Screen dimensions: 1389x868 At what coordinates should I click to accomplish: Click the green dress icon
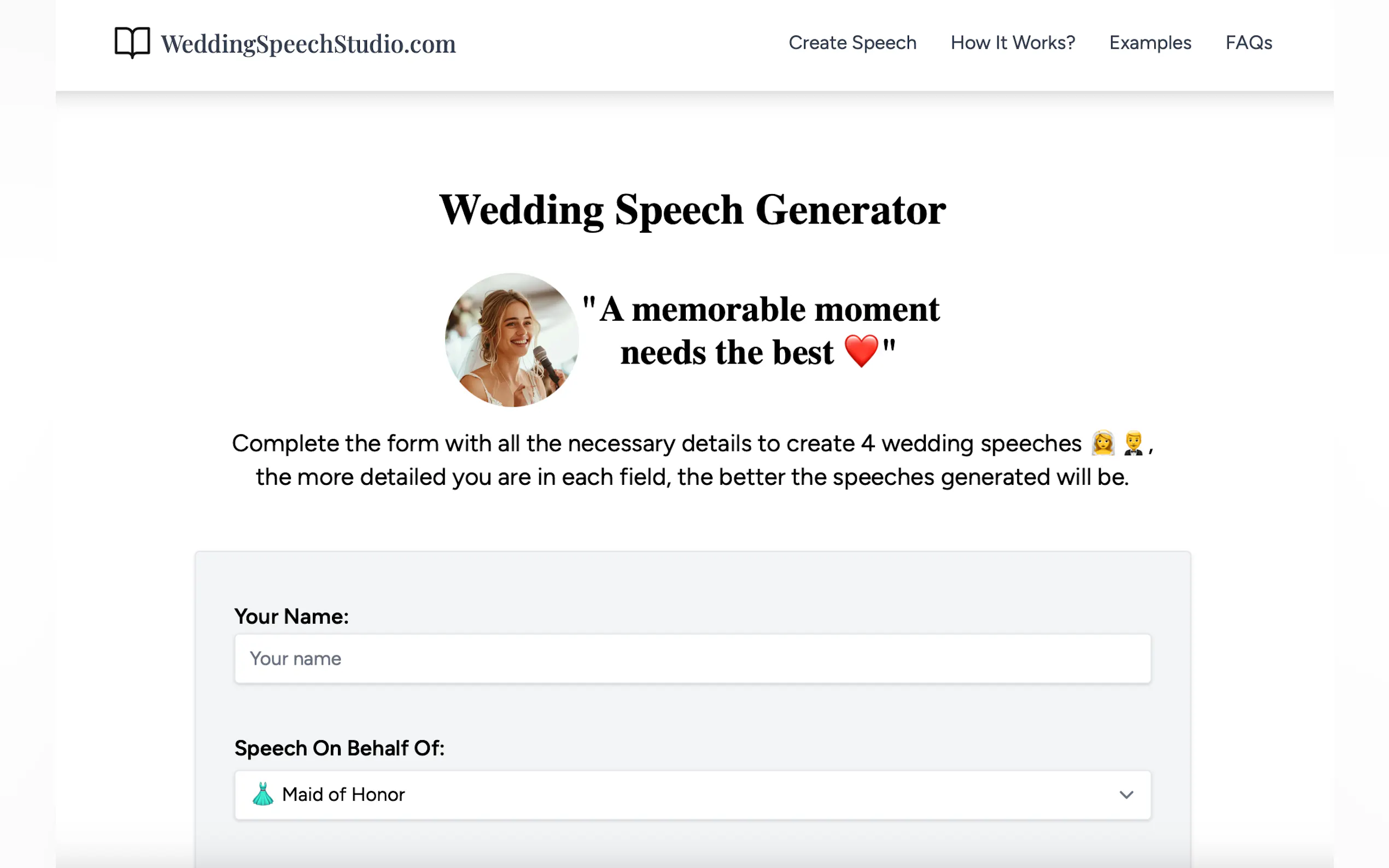[x=263, y=795]
